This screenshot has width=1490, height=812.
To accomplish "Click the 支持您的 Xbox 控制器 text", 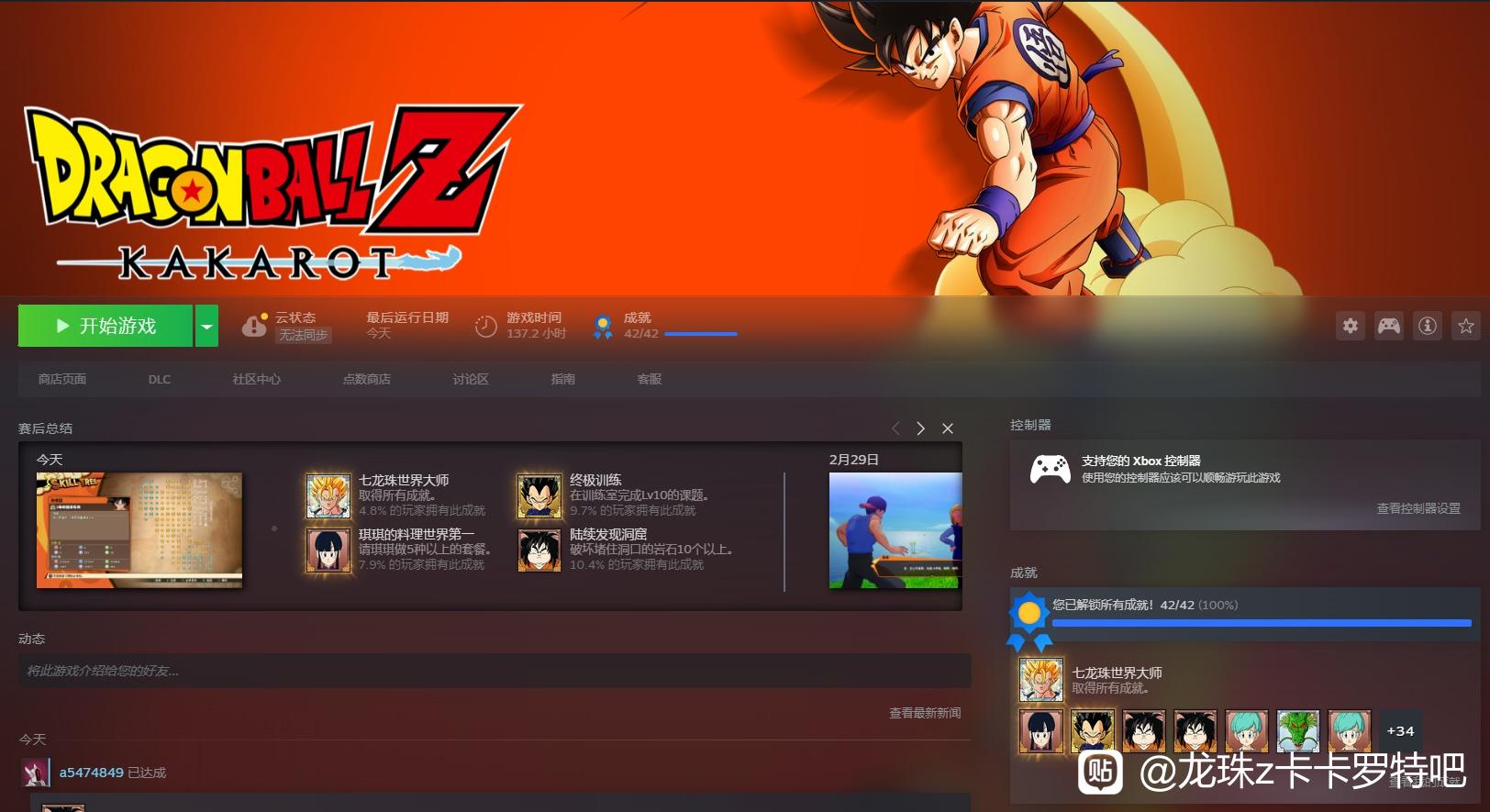I will coord(1141,461).
